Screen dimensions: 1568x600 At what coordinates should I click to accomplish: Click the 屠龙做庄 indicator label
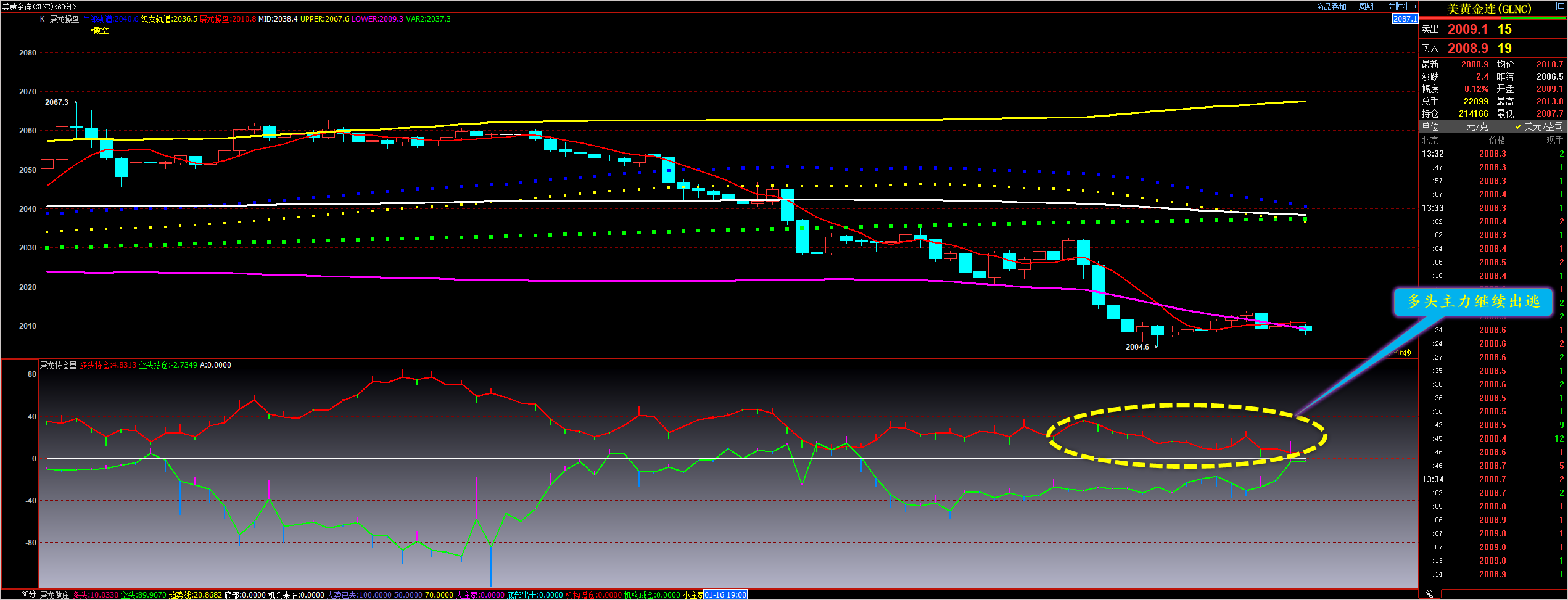click(x=55, y=595)
